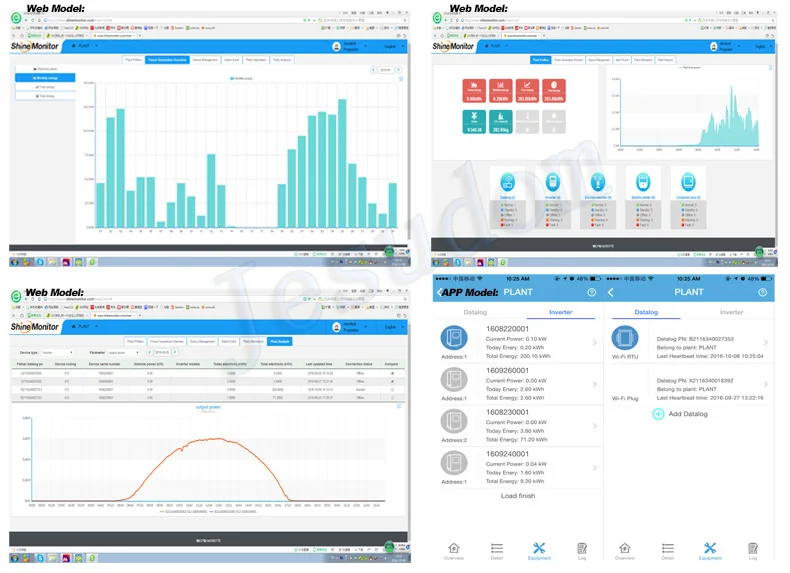The width and height of the screenshot is (790, 573).
Task: Go back using arrow on right phone screen
Action: click(611, 292)
